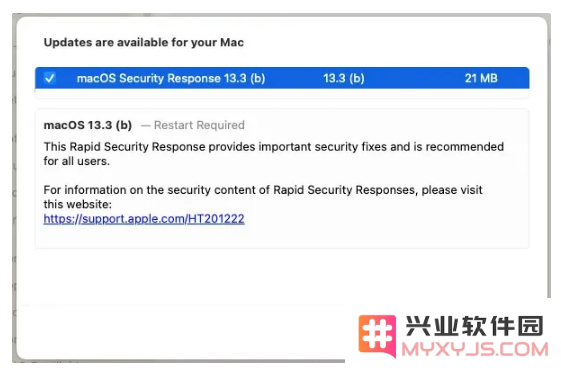This screenshot has height=373, width=561.
Task: Uncheck the macOS Security Response 13.3 (b) checkbox
Action: pyautogui.click(x=50, y=78)
